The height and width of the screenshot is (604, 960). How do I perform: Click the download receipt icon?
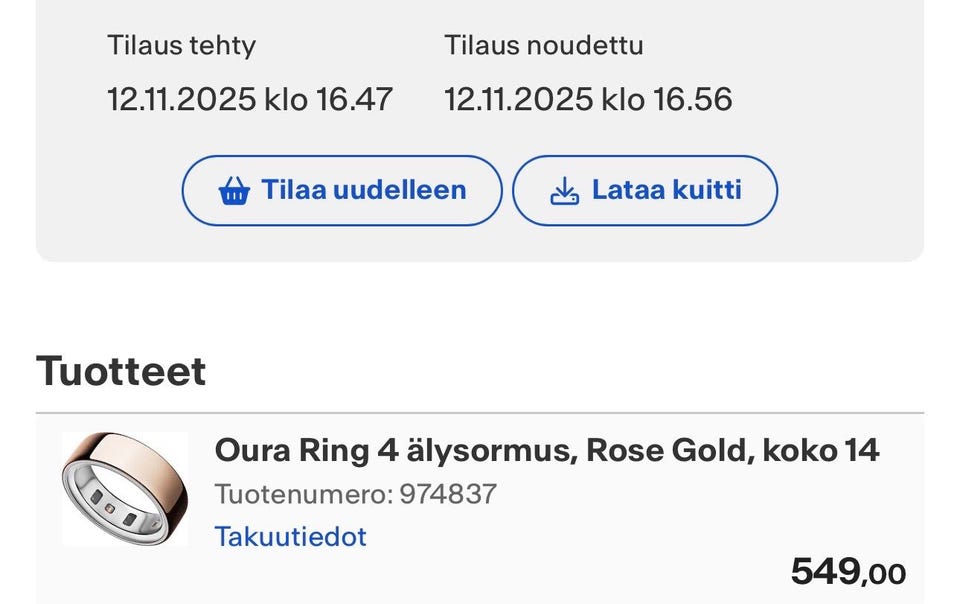click(x=565, y=190)
